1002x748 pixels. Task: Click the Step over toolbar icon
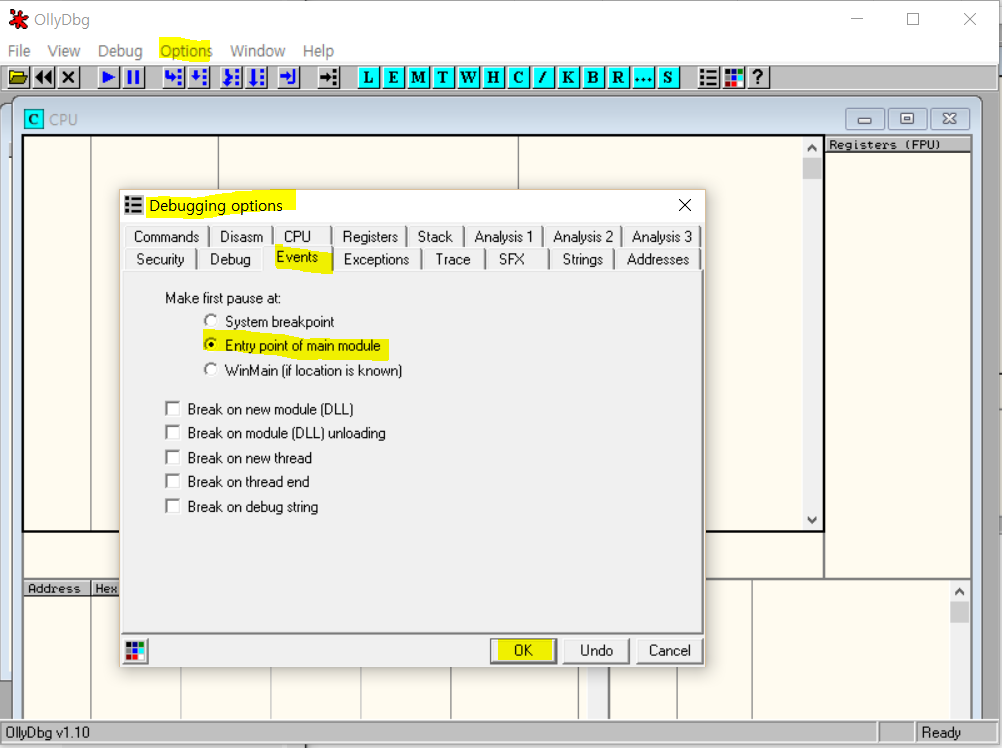[x=199, y=78]
